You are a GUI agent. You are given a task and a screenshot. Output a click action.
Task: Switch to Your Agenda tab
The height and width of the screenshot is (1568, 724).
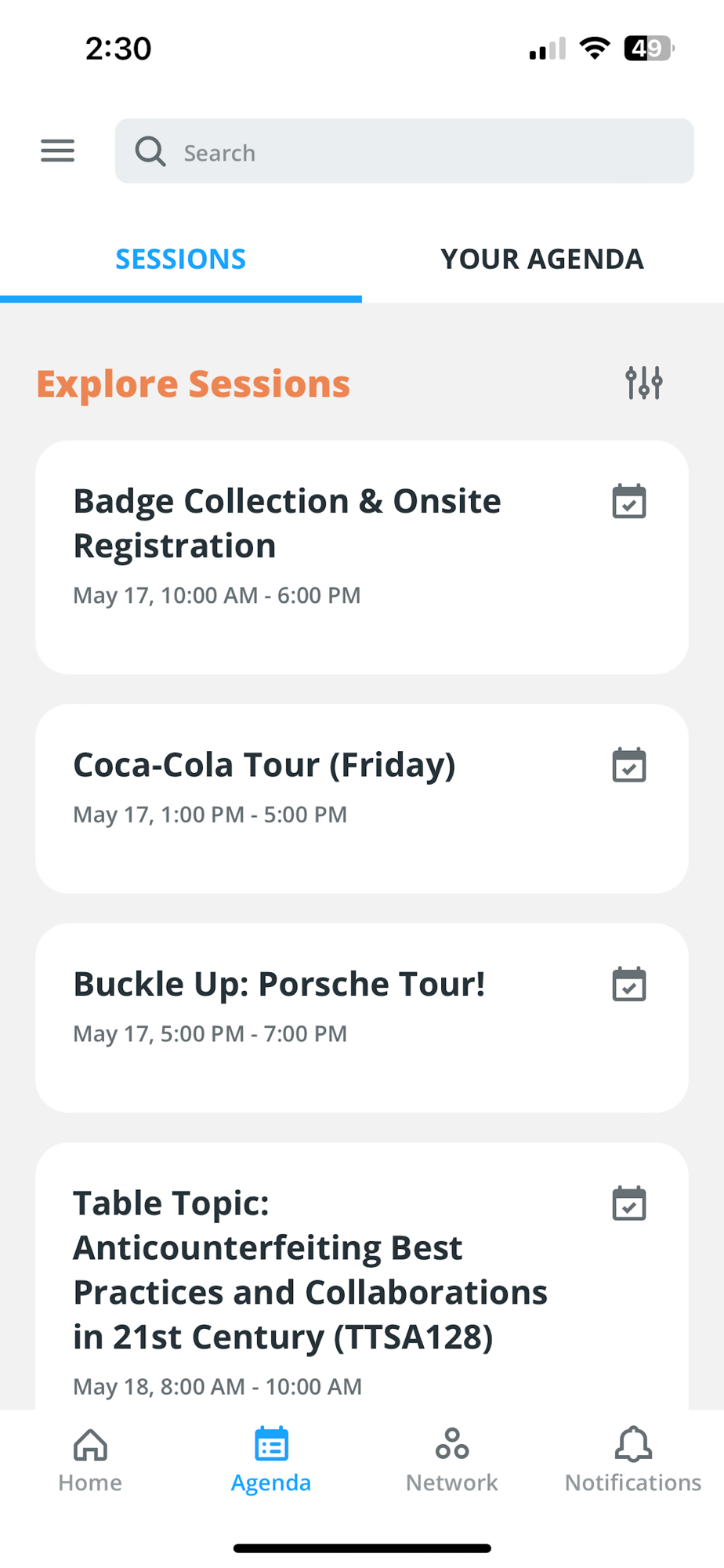(542, 259)
